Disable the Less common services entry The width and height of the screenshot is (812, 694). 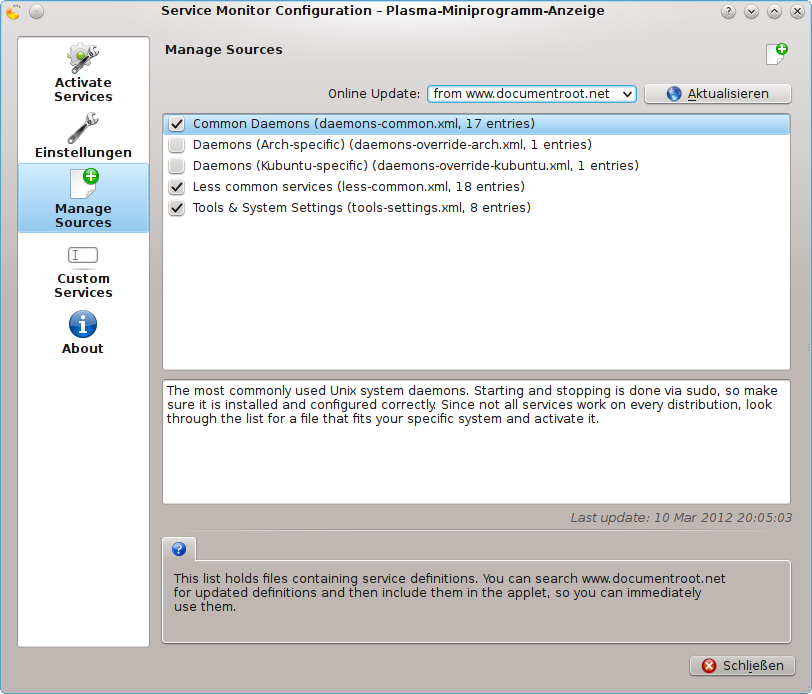[177, 187]
